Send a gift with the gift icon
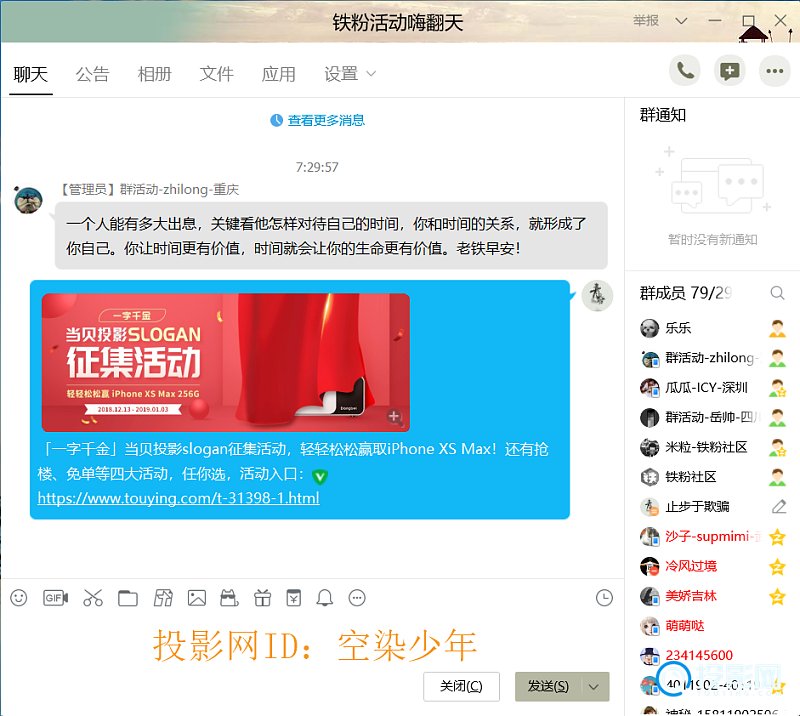This screenshot has width=800, height=716. coord(262,598)
